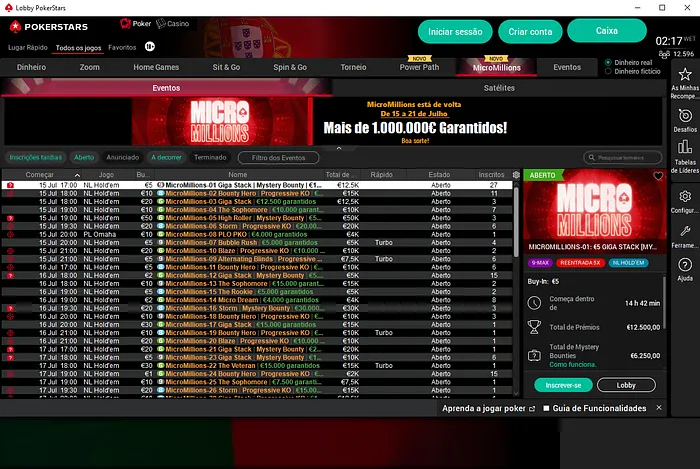Click the REENTRADA 5X tag

click(x=580, y=263)
